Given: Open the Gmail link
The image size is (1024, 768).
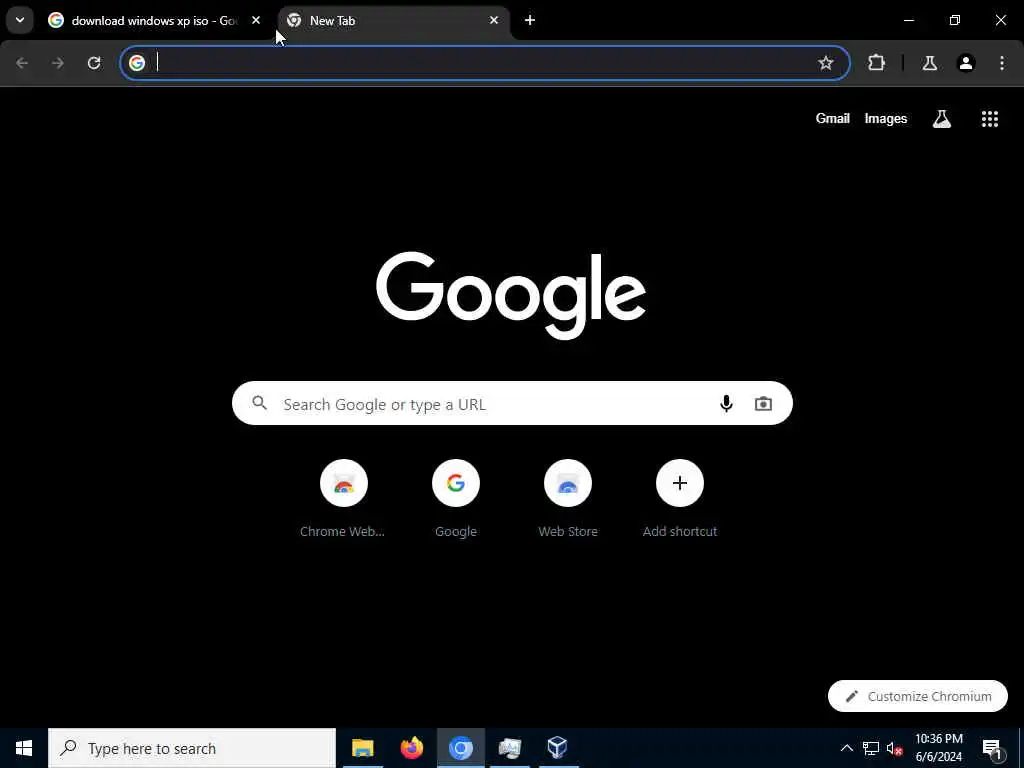Looking at the screenshot, I should point(833,118).
